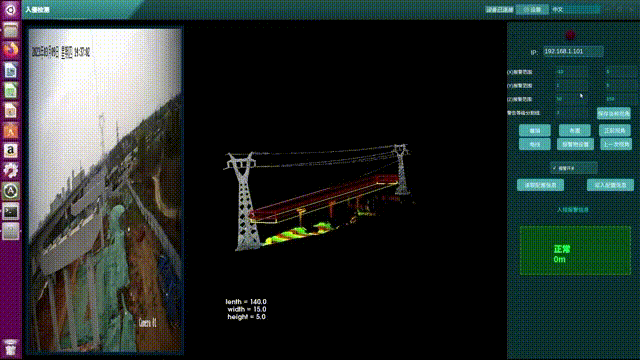Click the X alarm range maximum field
Viewport: 640px width, 360px height.
622,72
